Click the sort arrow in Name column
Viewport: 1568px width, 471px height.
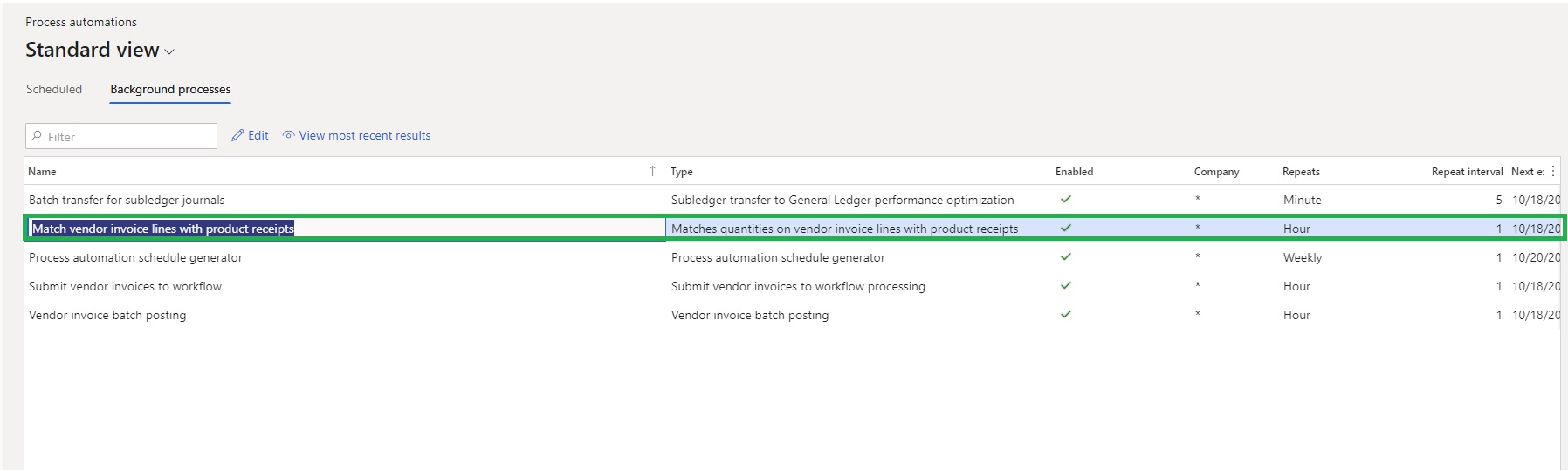point(652,172)
